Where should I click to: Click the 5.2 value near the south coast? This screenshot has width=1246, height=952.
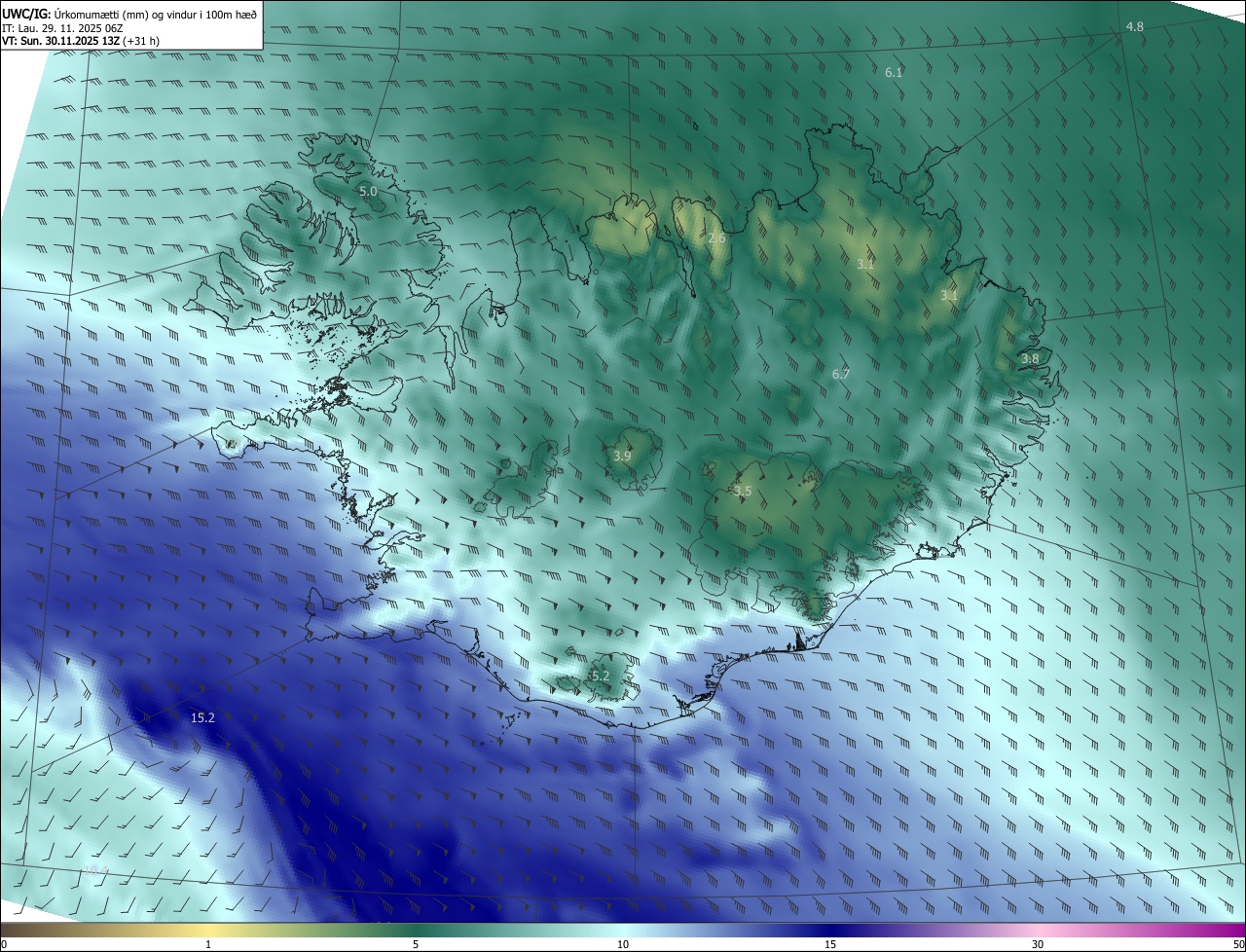click(601, 677)
